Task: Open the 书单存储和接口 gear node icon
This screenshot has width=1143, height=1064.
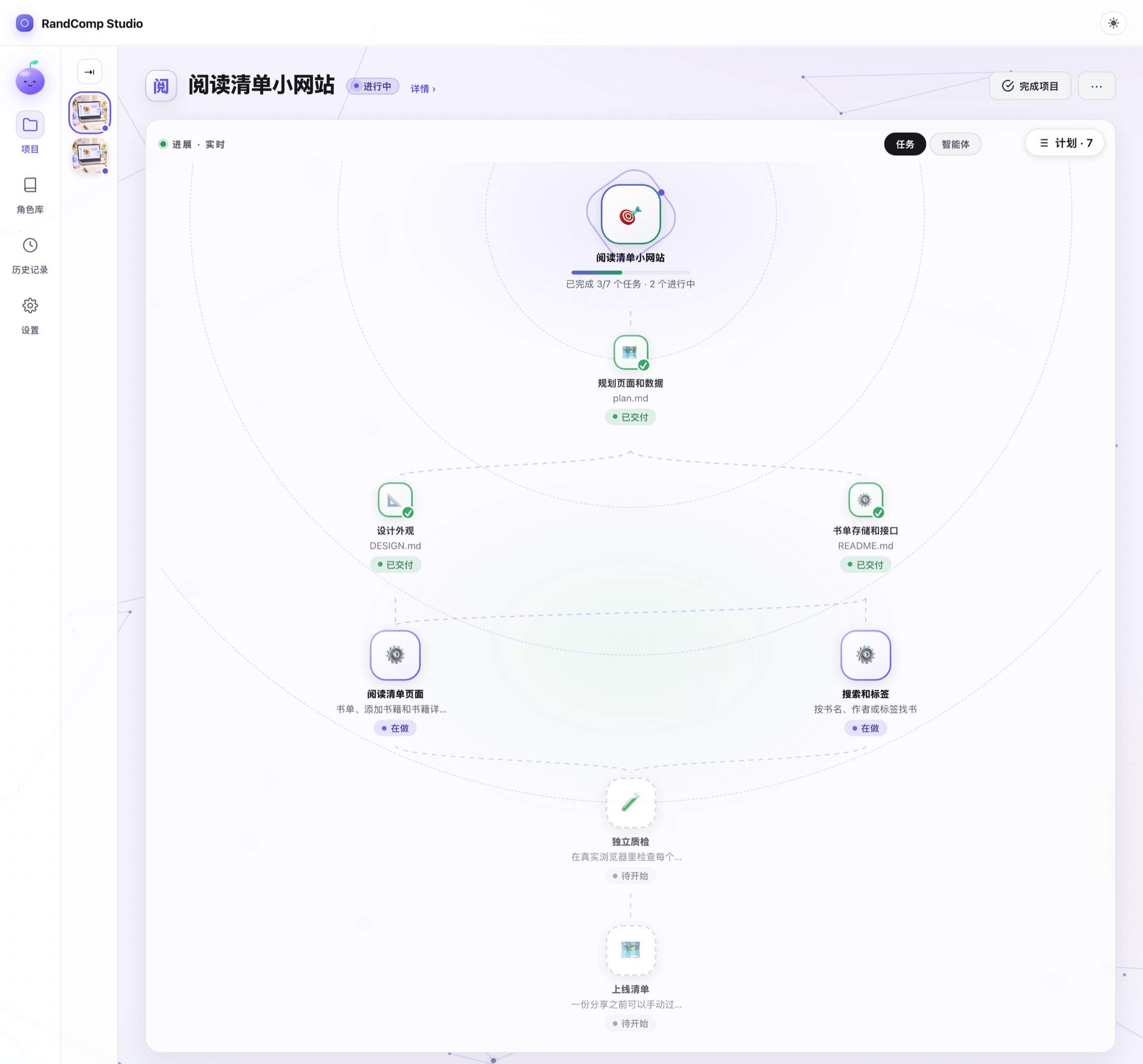Action: 865,500
